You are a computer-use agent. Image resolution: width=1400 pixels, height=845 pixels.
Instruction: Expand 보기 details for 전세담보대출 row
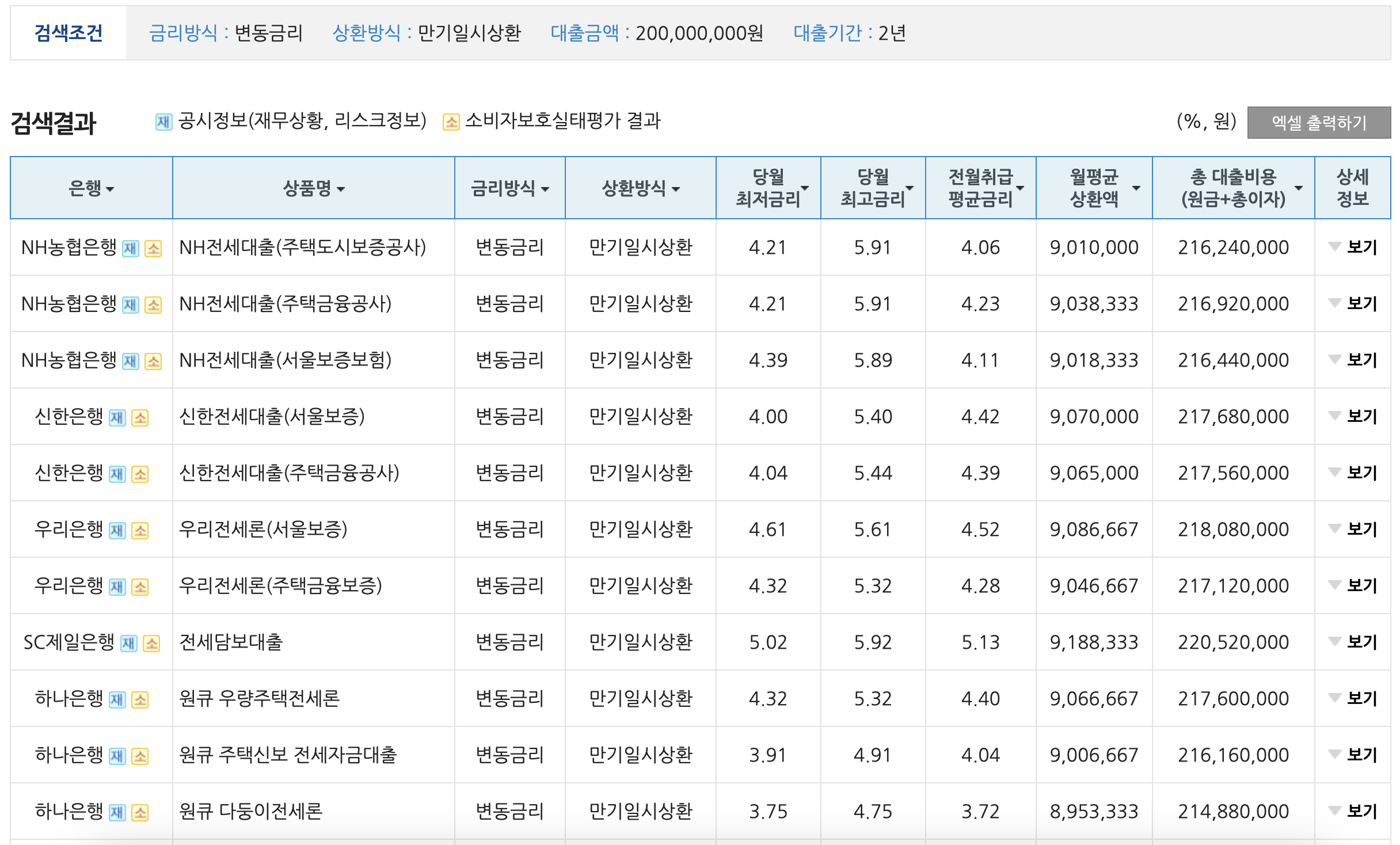[x=1353, y=642]
